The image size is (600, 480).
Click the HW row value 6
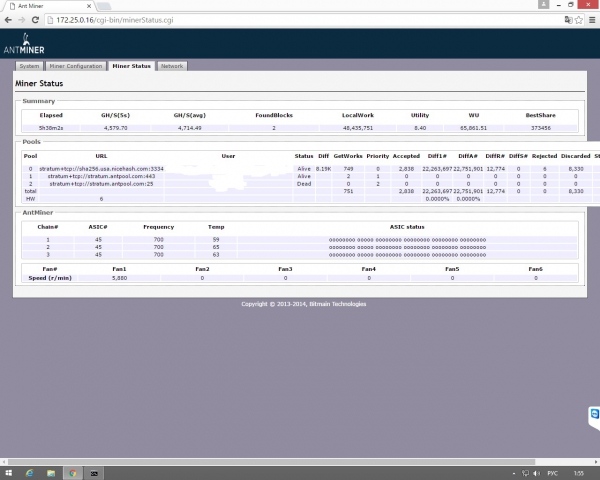(101, 199)
